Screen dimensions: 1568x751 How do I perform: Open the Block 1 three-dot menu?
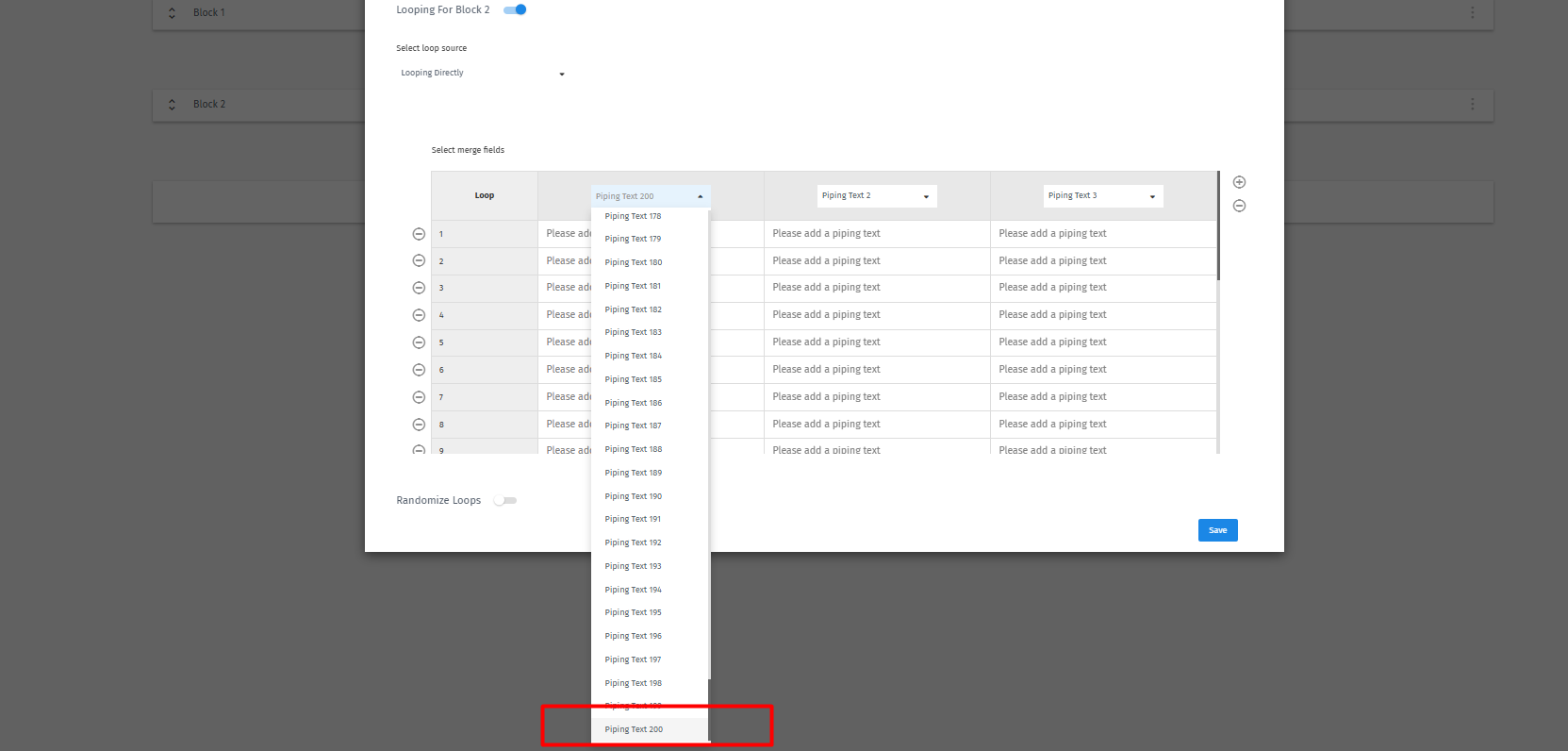point(1472,12)
